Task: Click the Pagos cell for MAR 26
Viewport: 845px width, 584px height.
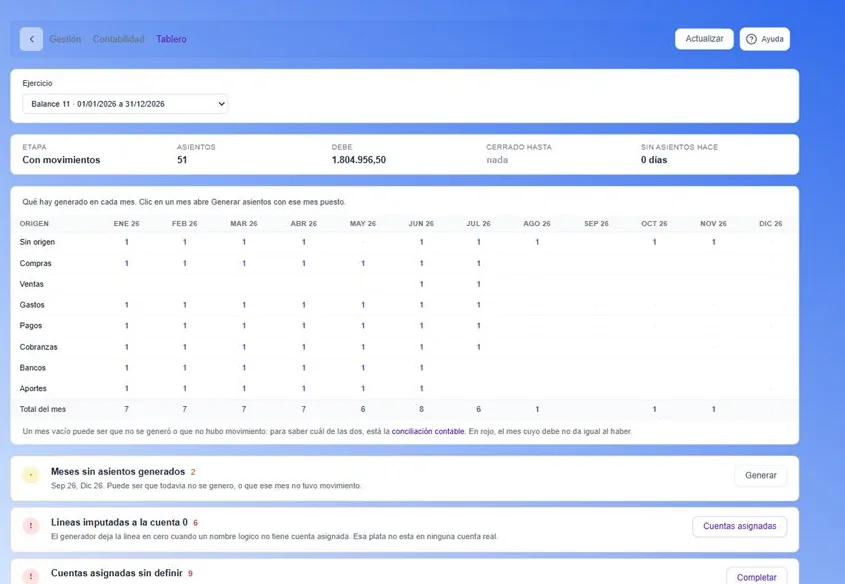Action: coord(244,325)
